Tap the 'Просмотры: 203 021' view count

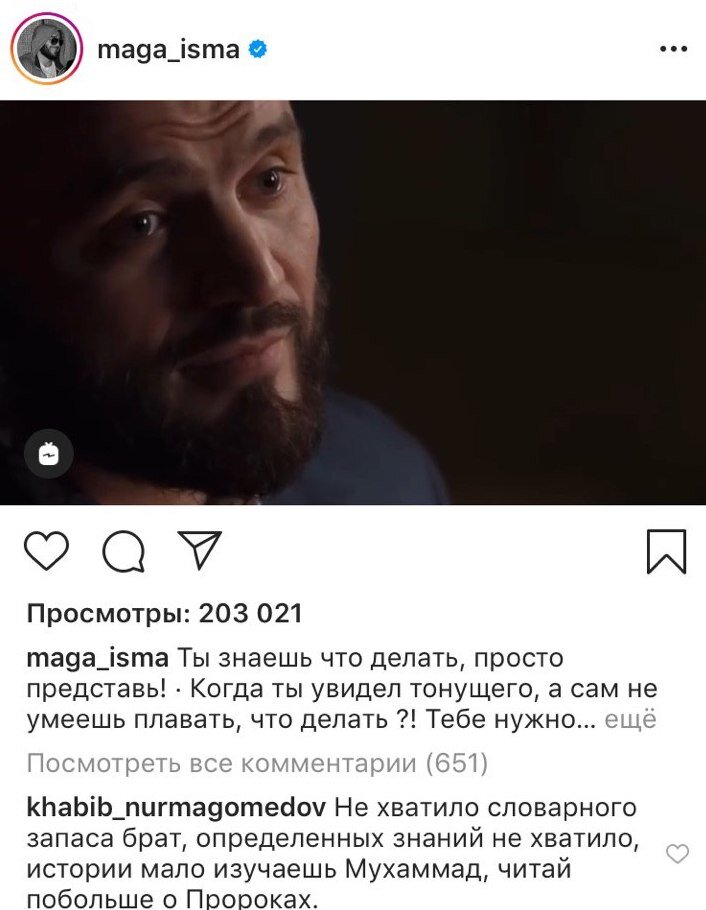[x=164, y=613]
